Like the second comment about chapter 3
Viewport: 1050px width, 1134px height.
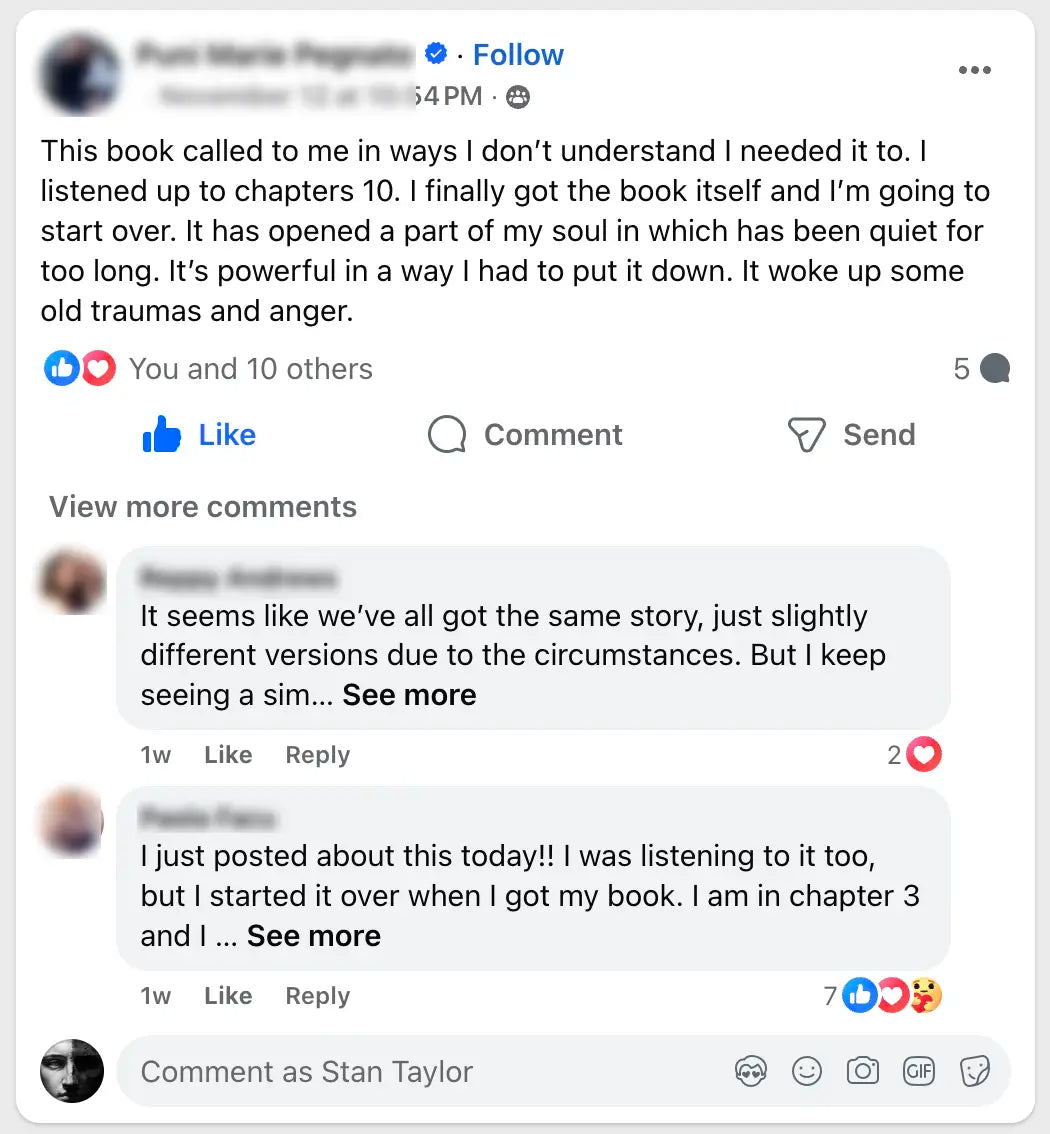(228, 996)
